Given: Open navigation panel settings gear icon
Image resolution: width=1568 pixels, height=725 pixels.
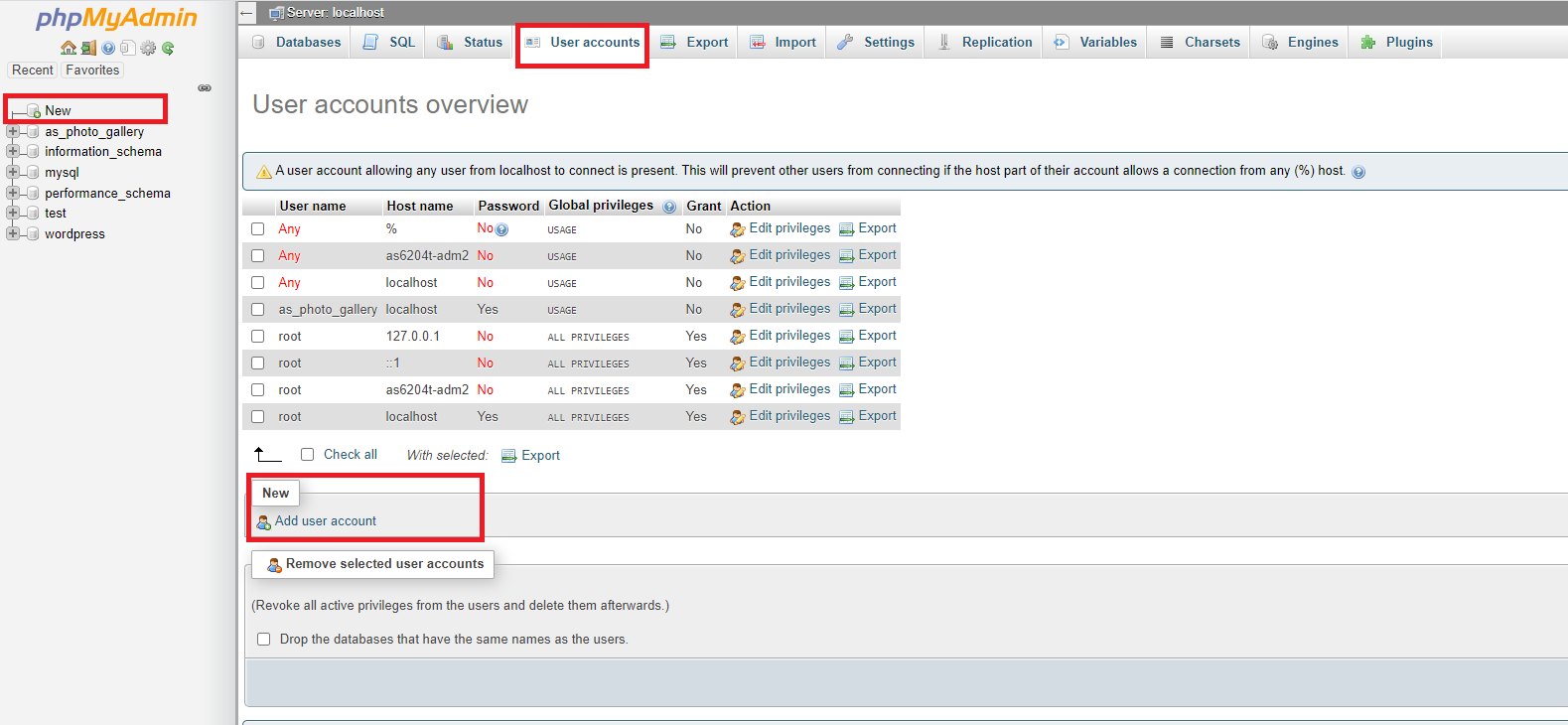Looking at the screenshot, I should 148,48.
